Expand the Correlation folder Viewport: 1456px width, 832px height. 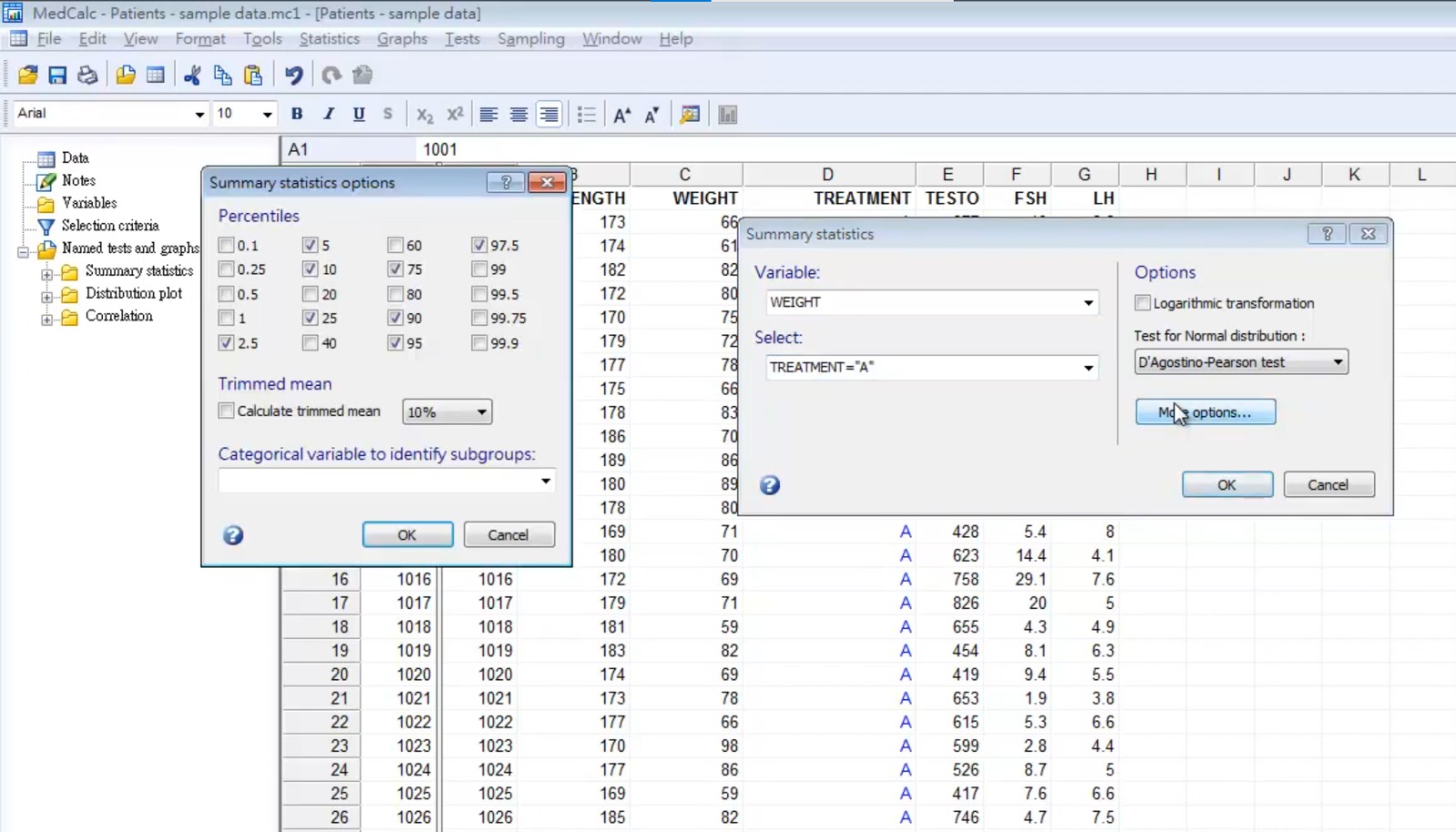(46, 318)
